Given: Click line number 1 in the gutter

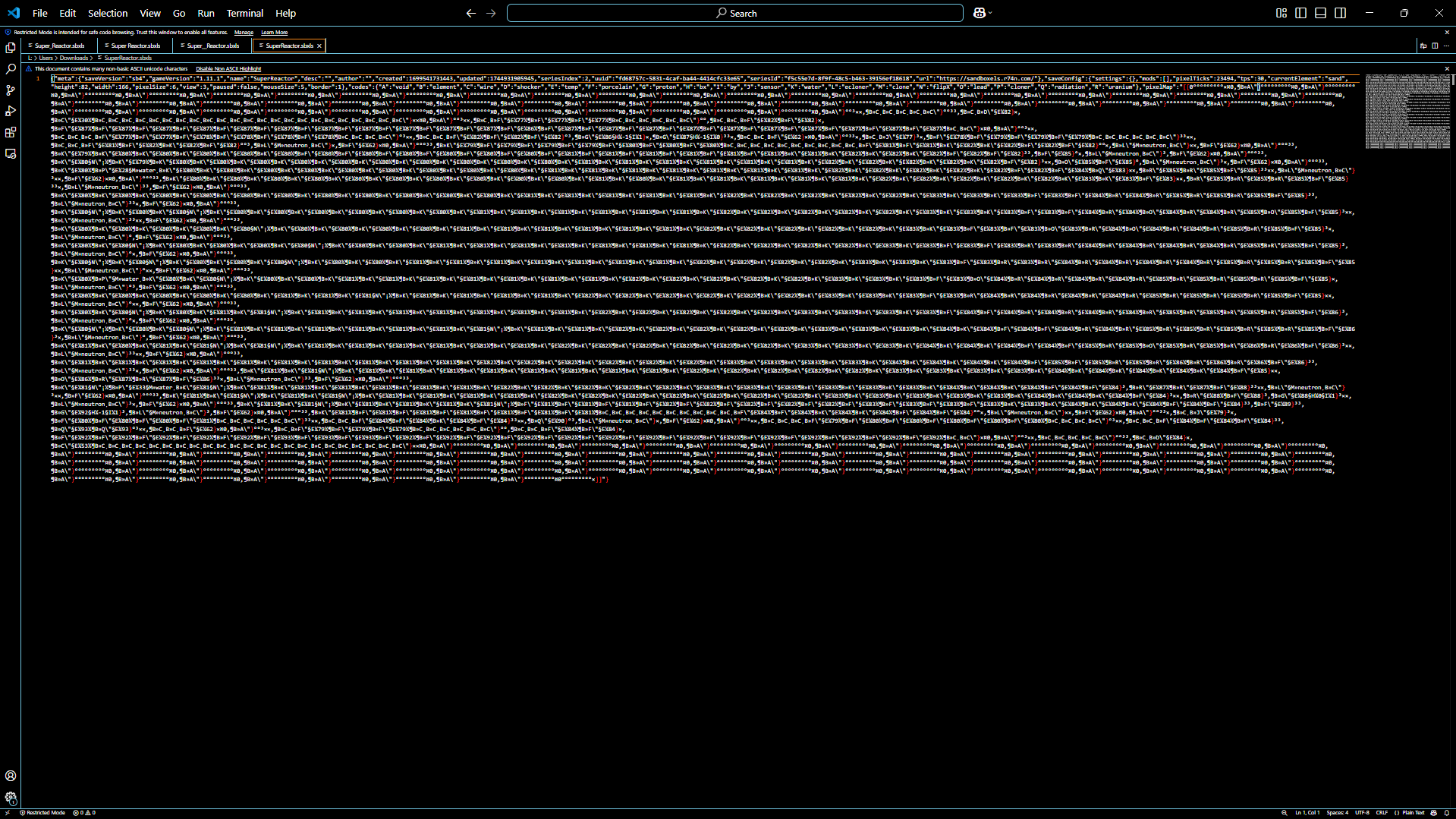Looking at the screenshot, I should click(x=38, y=78).
